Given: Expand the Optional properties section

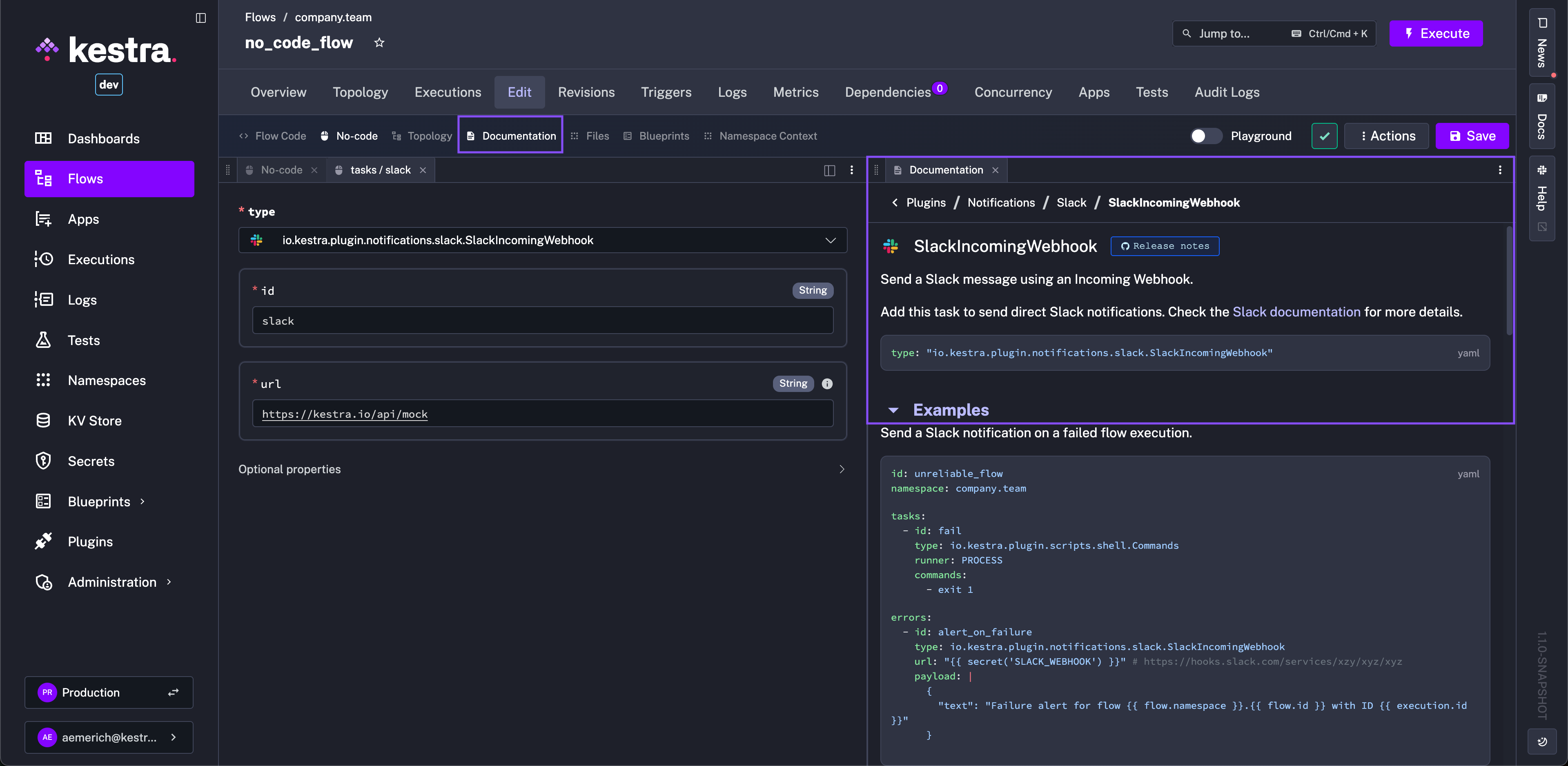Looking at the screenshot, I should (x=841, y=469).
